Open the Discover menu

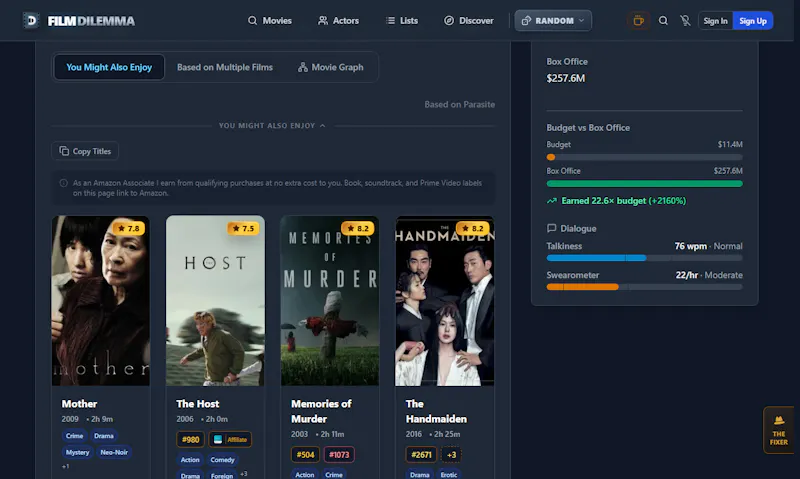coord(469,20)
